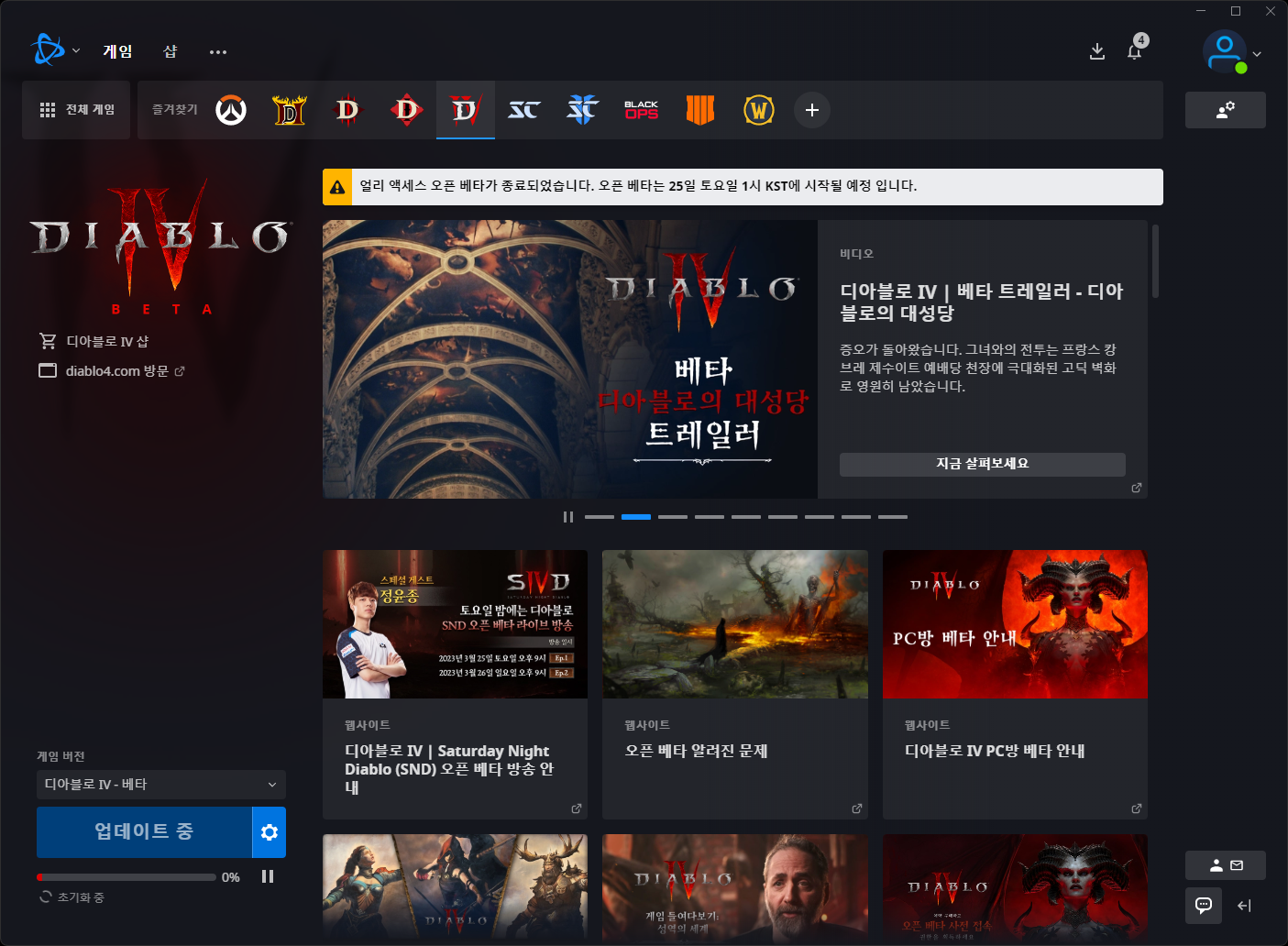Open the Battle.net logo menu
Image resolution: width=1288 pixels, height=946 pixels.
point(48,50)
